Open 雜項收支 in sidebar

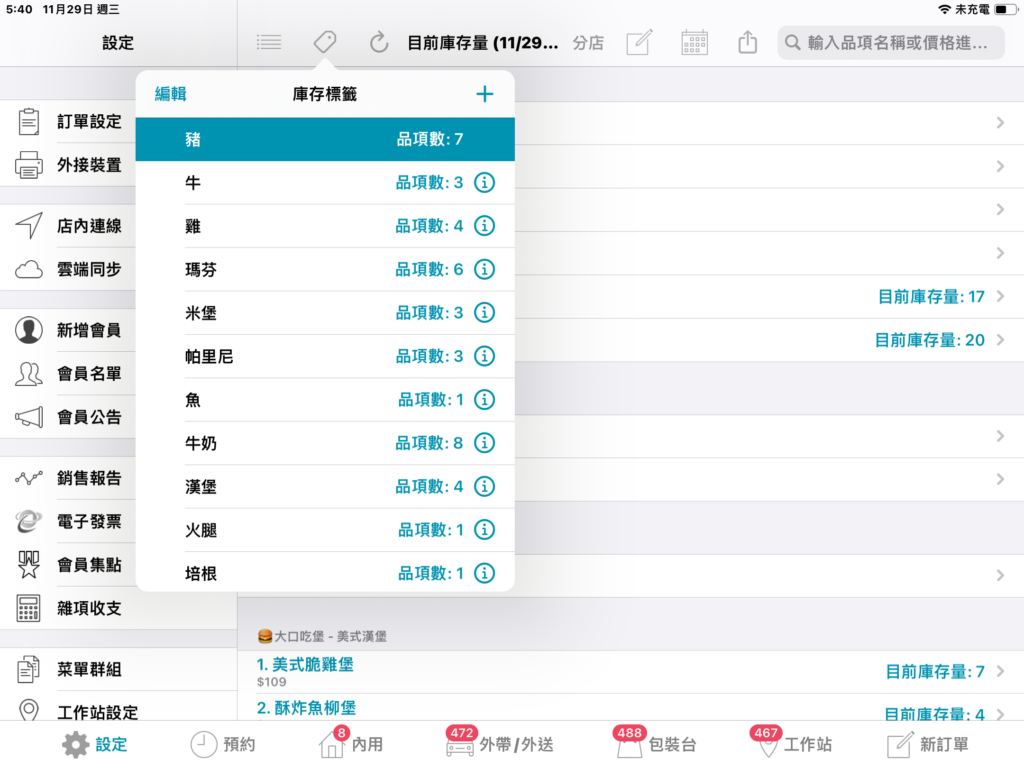119,609
